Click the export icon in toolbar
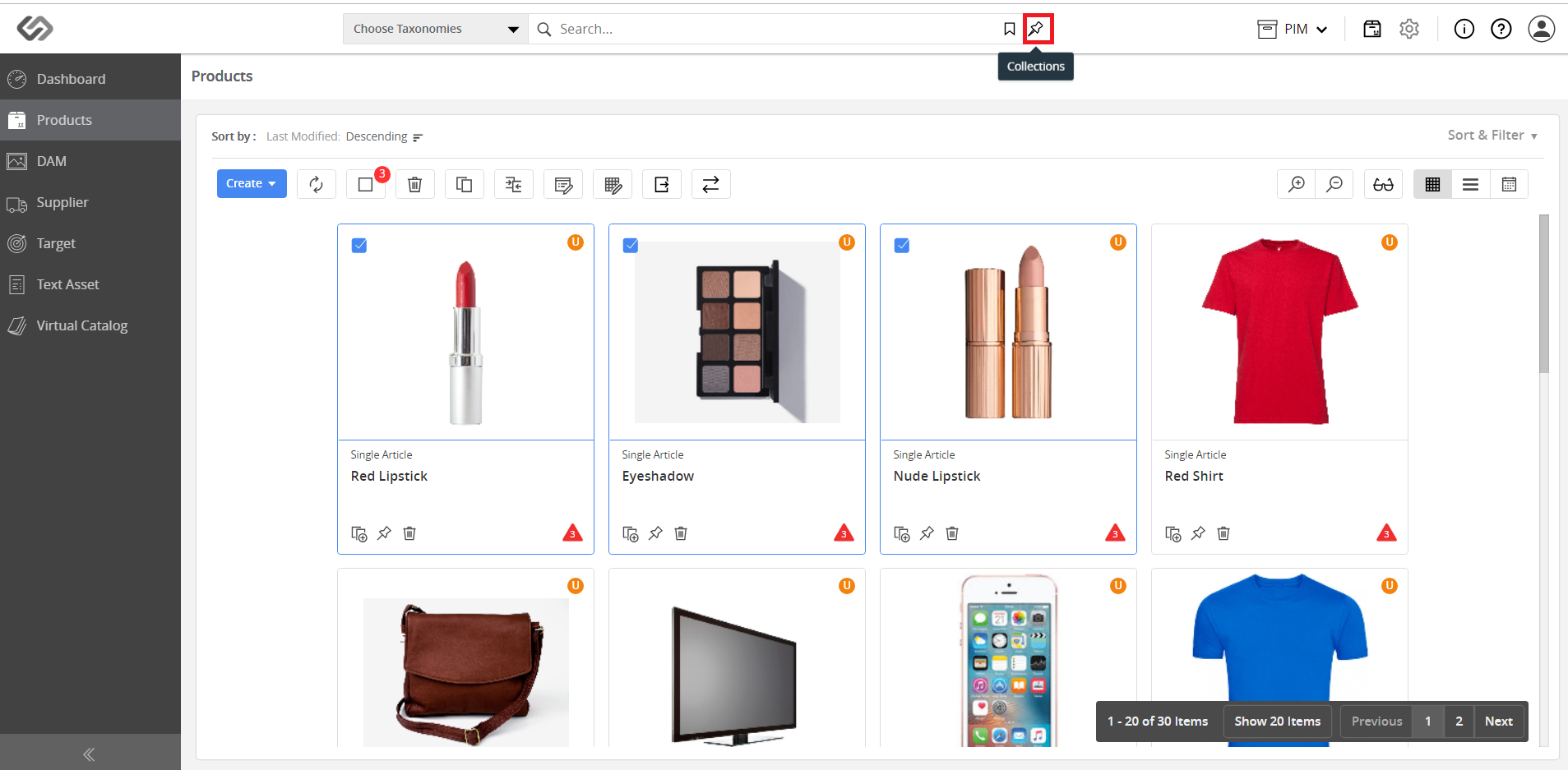Viewport: 1568px width, 770px height. 662,184
